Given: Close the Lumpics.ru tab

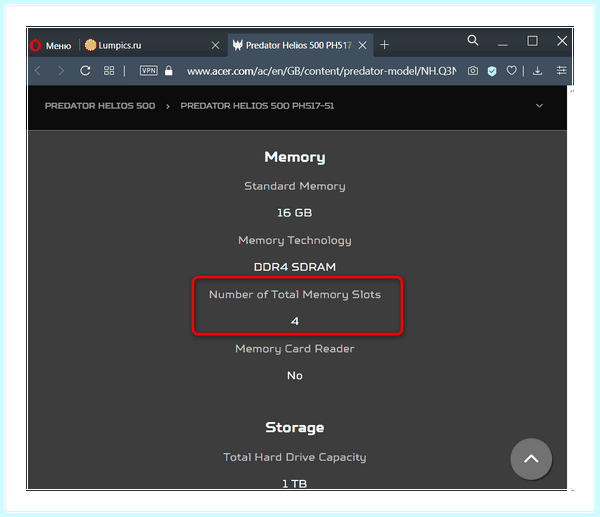Looking at the screenshot, I should 215,46.
